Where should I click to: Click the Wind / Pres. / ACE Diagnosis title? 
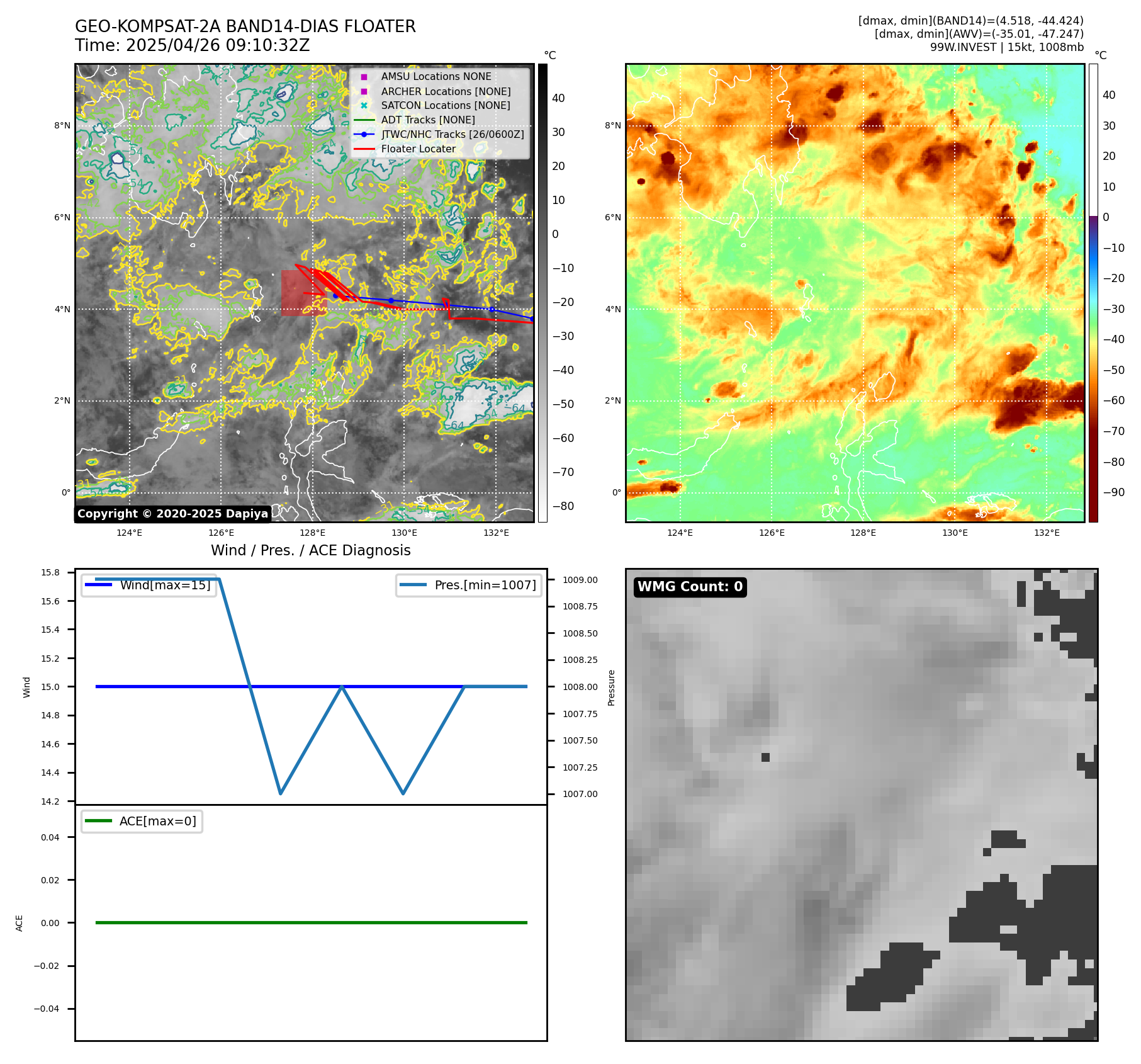311,550
